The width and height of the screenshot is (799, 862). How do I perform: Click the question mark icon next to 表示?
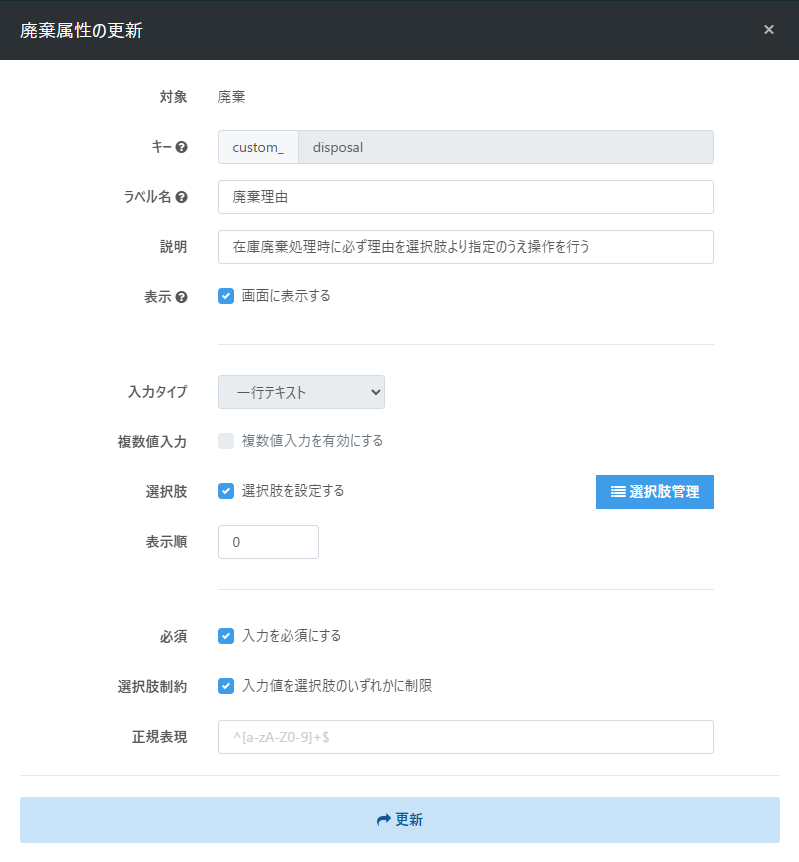[181, 297]
